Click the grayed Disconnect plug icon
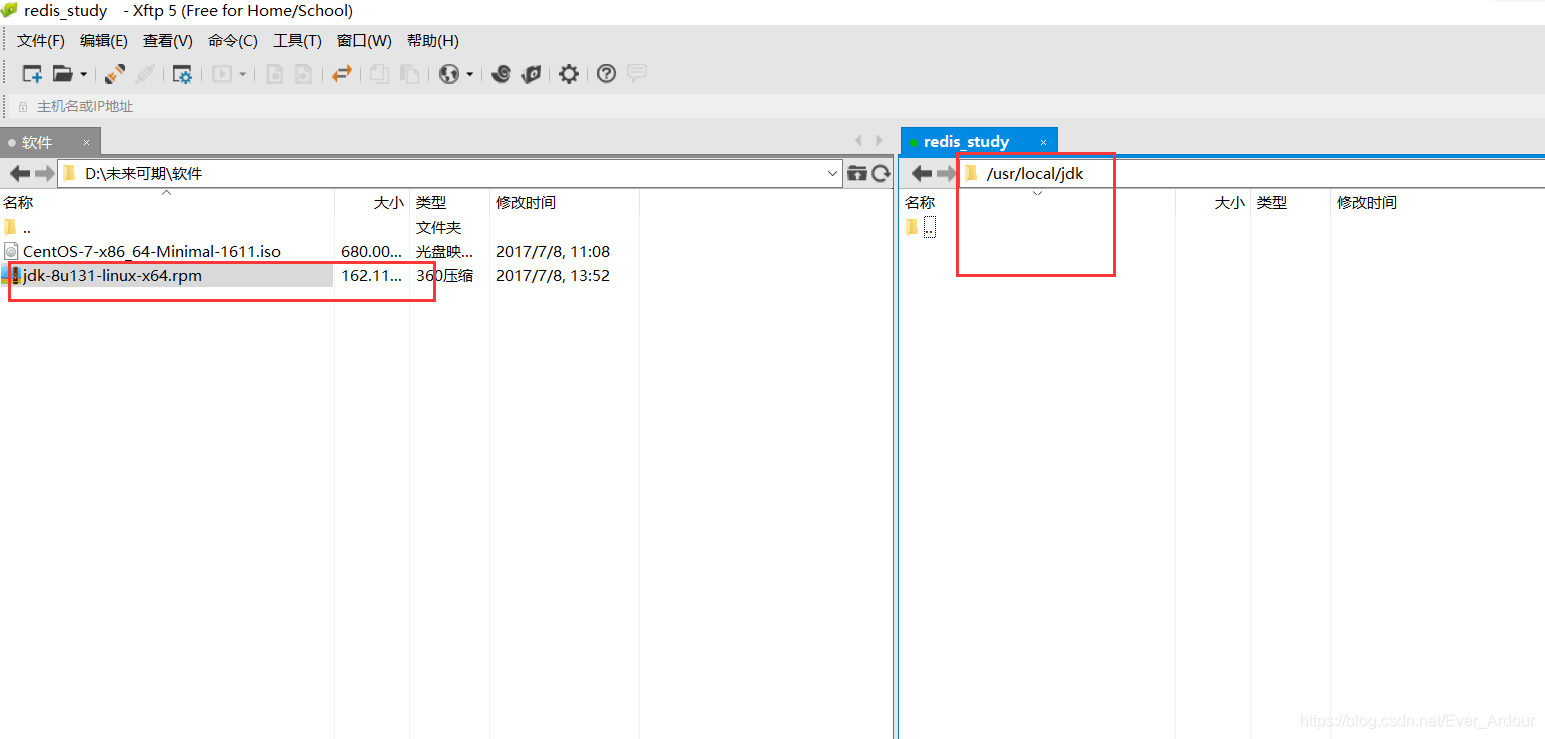Viewport: 1545px width, 739px height. pos(146,74)
